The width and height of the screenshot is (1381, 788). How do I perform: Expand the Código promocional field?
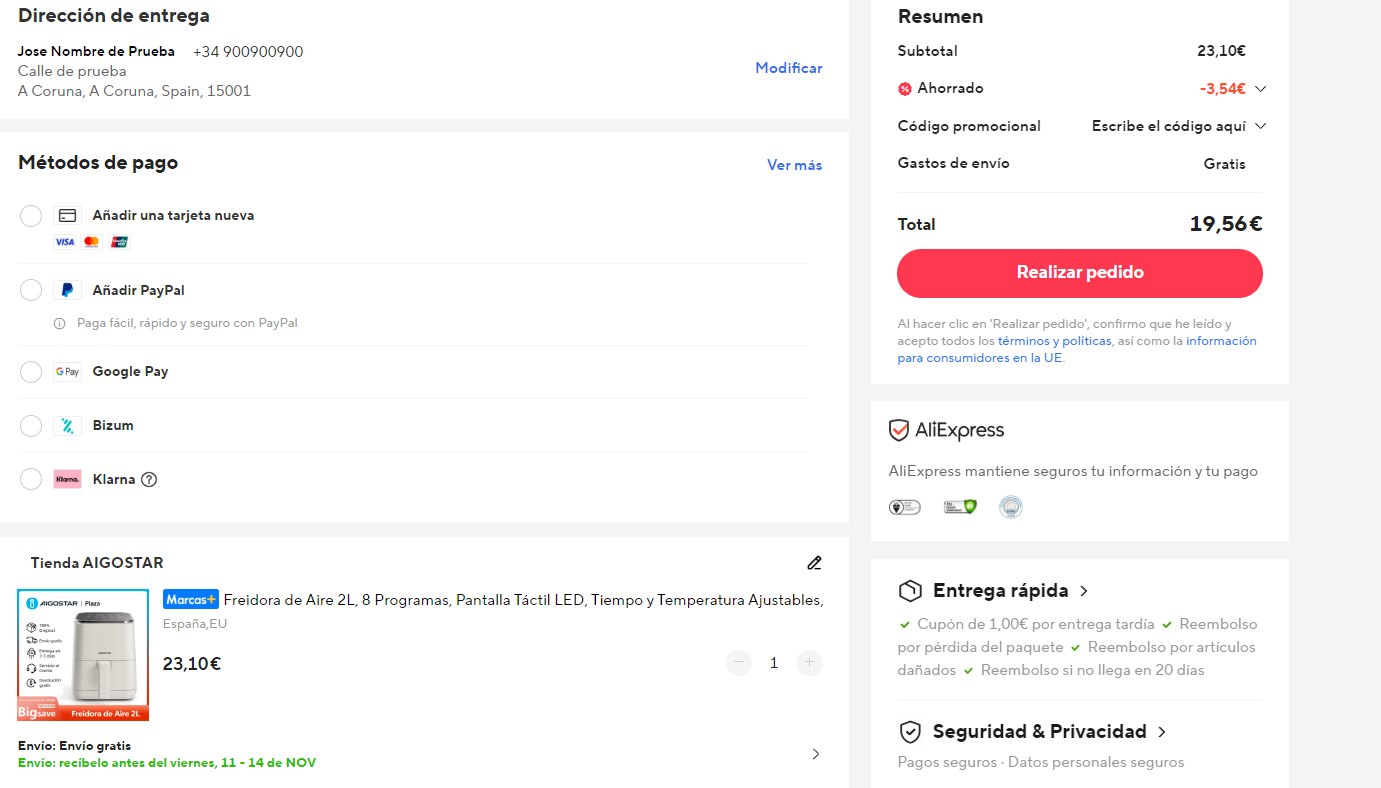point(1260,126)
